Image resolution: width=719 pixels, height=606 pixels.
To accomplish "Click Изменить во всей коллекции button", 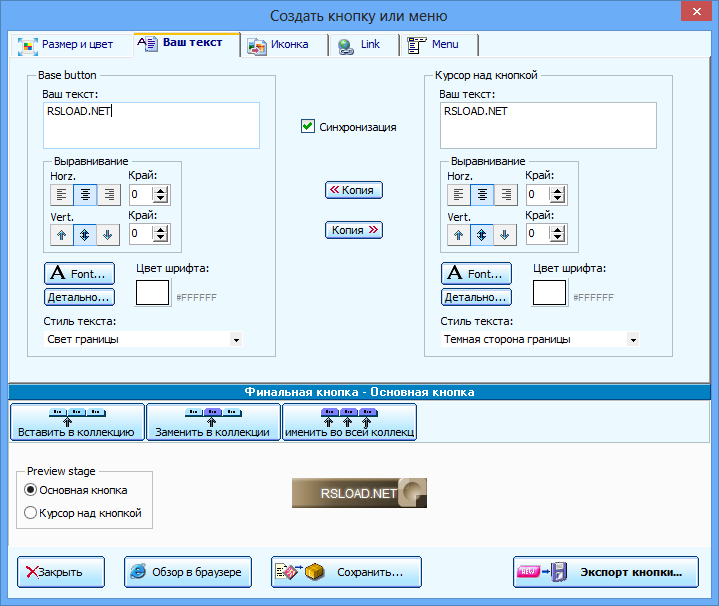I will click(349, 422).
